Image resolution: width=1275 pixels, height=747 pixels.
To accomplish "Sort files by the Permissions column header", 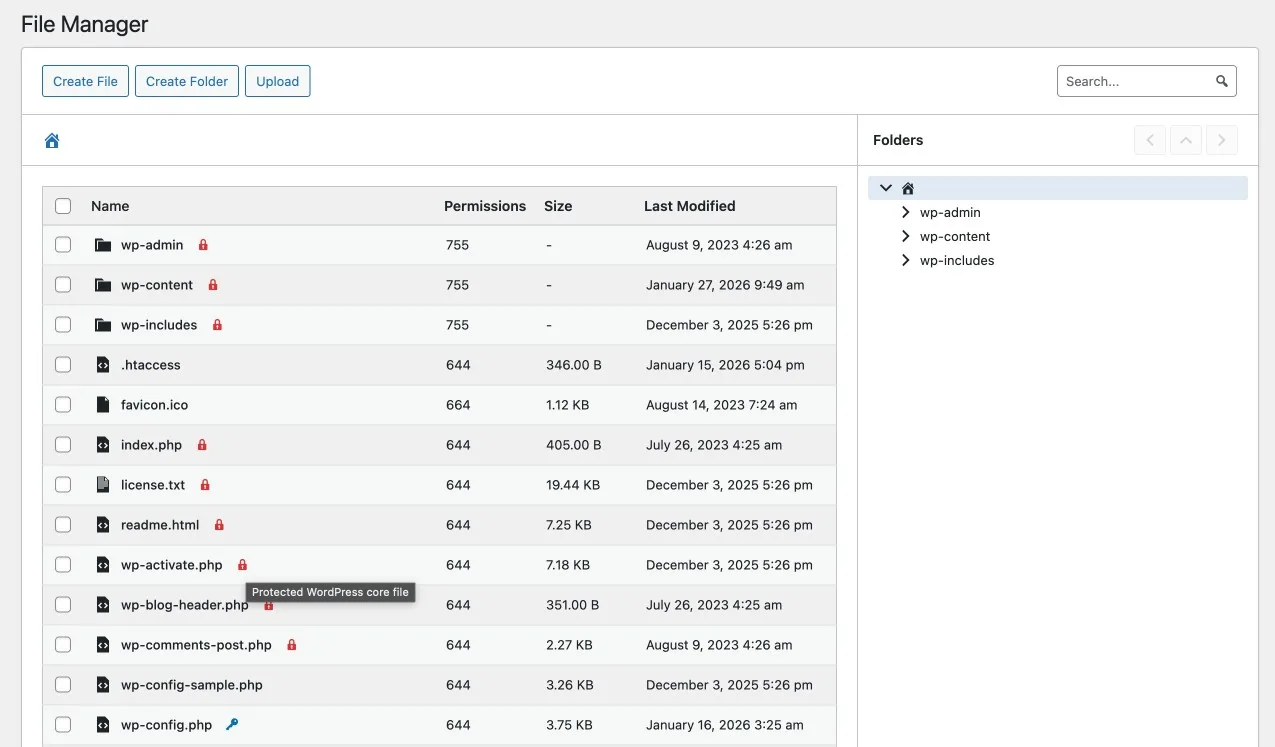I will pos(484,206).
